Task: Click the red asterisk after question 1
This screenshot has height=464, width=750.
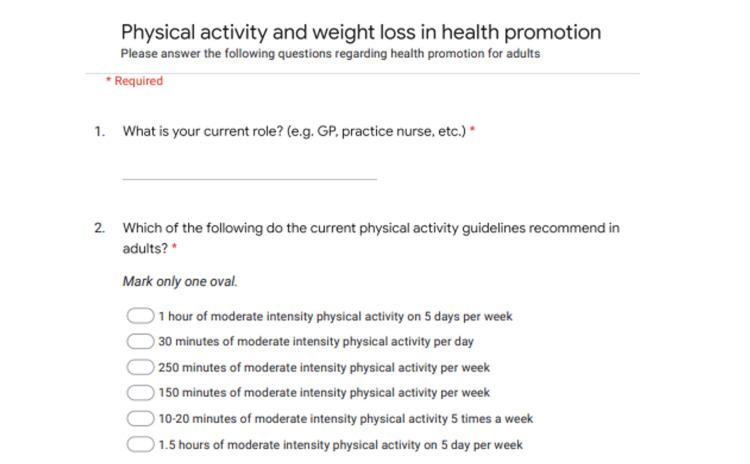Action: click(473, 129)
